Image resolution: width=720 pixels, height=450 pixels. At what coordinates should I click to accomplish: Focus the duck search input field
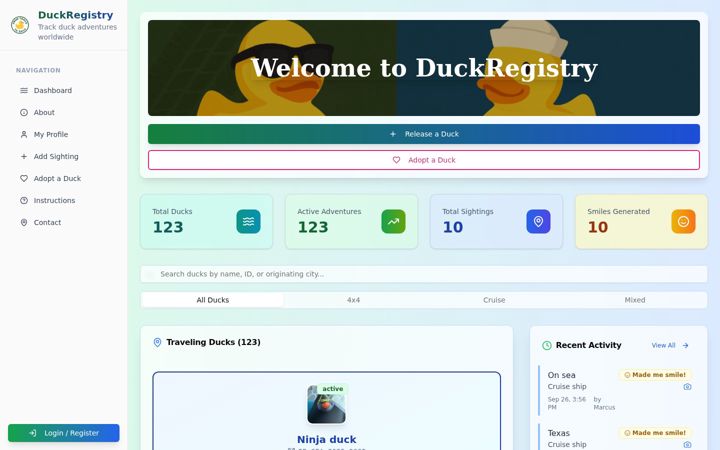tap(424, 274)
